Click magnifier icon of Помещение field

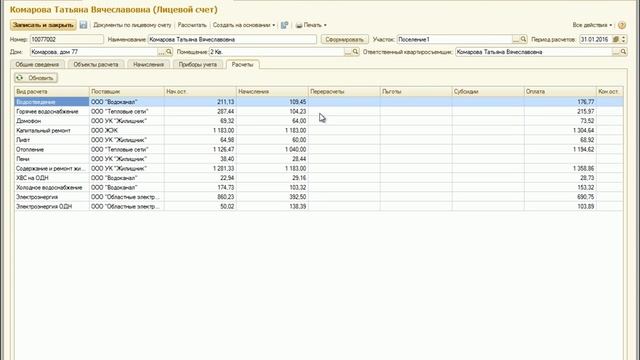pyautogui.click(x=355, y=52)
